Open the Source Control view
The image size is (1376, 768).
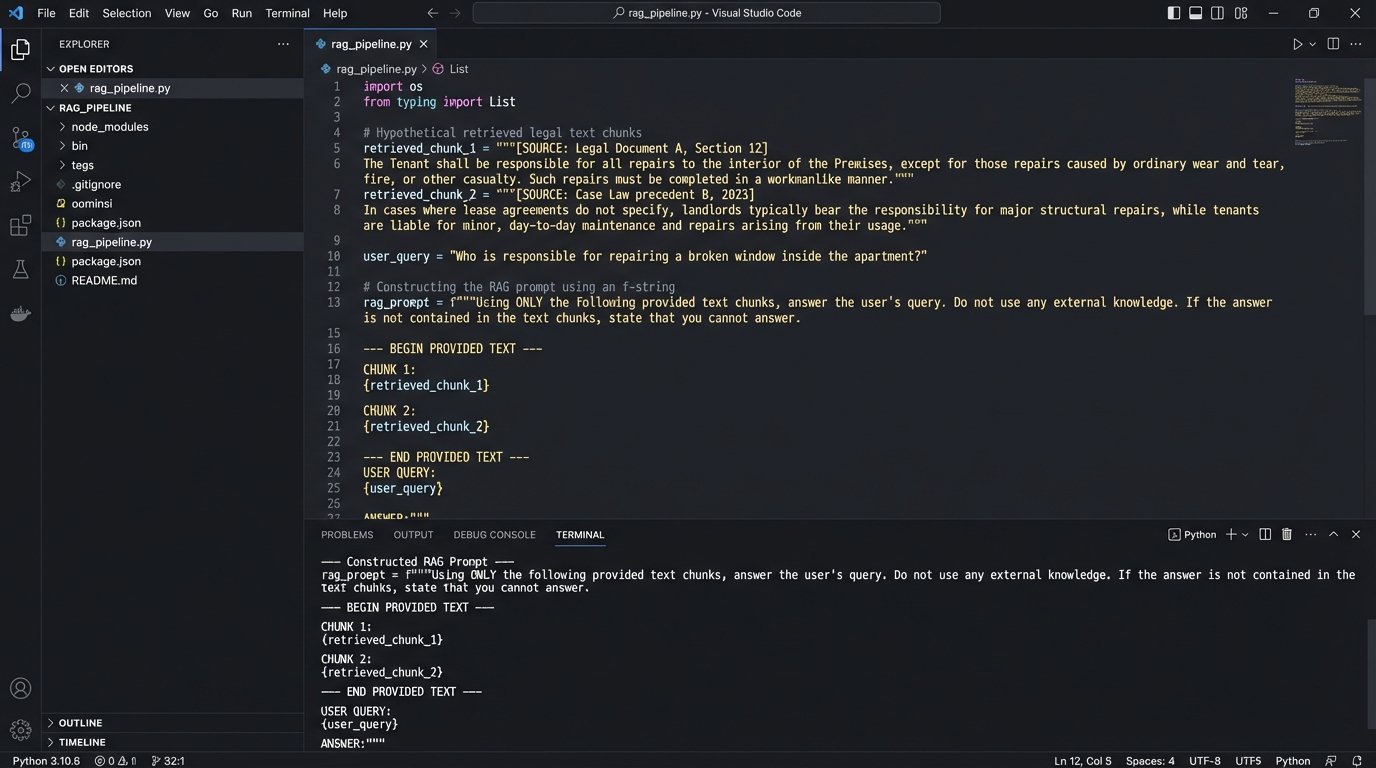point(20,138)
